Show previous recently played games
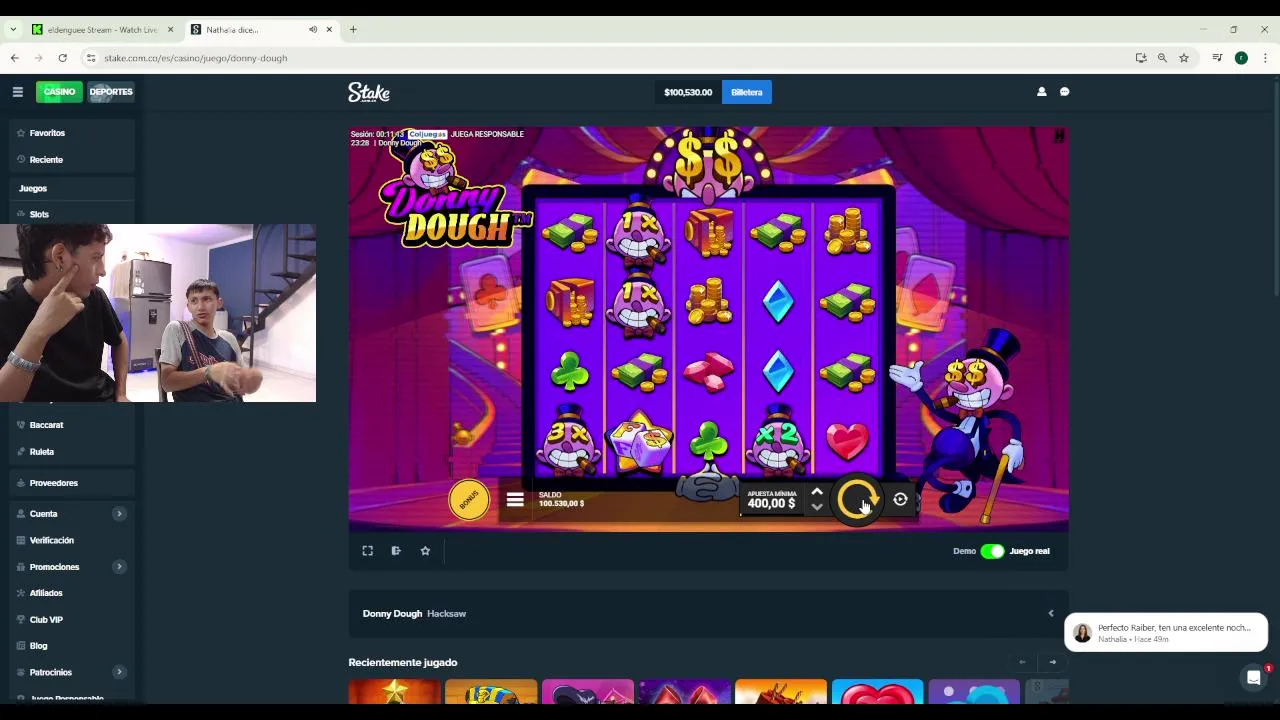1280x720 pixels. 1022,662
